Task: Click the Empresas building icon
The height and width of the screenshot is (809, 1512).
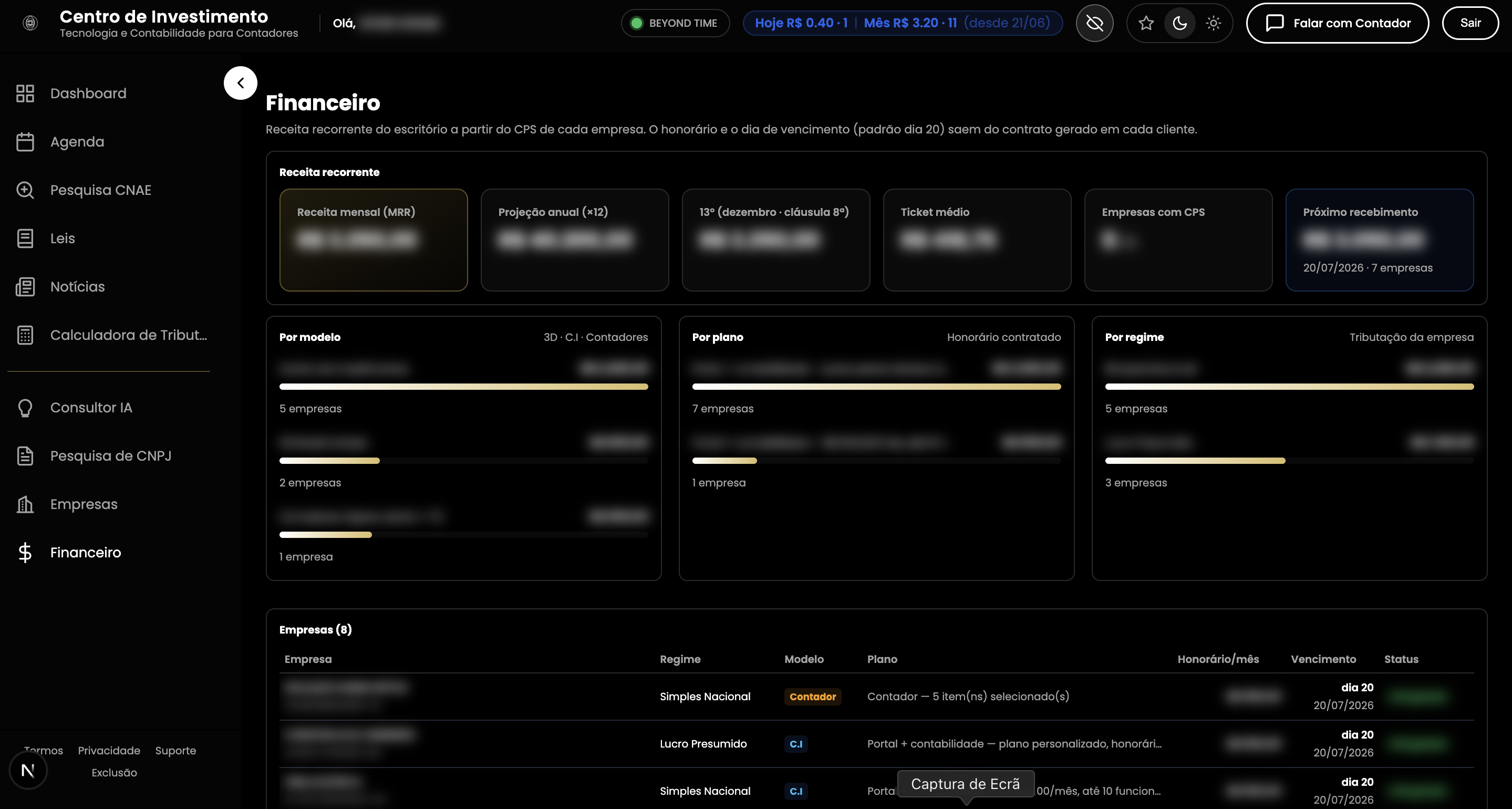Action: [x=25, y=504]
